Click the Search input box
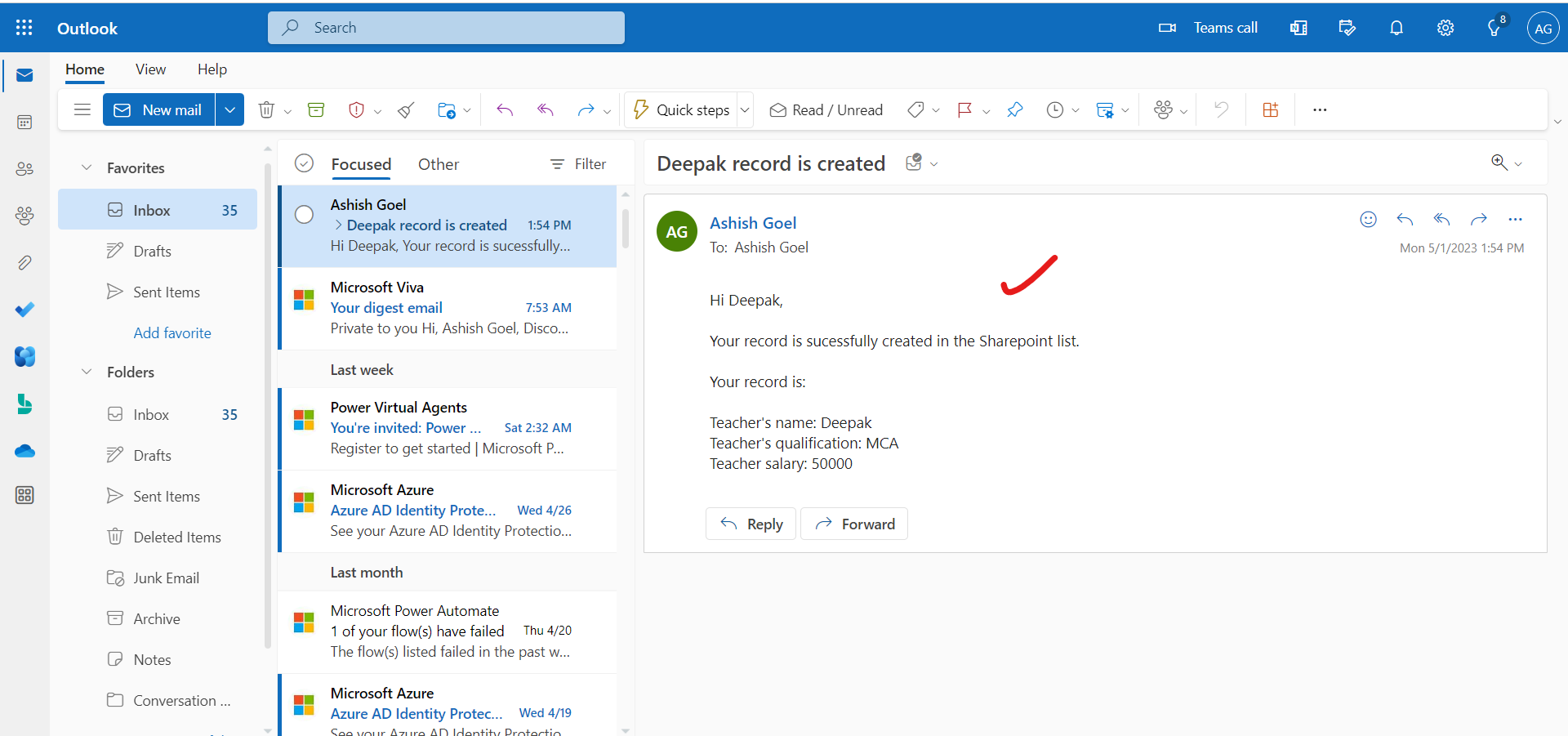Image resolution: width=1568 pixels, height=736 pixels. point(446,28)
